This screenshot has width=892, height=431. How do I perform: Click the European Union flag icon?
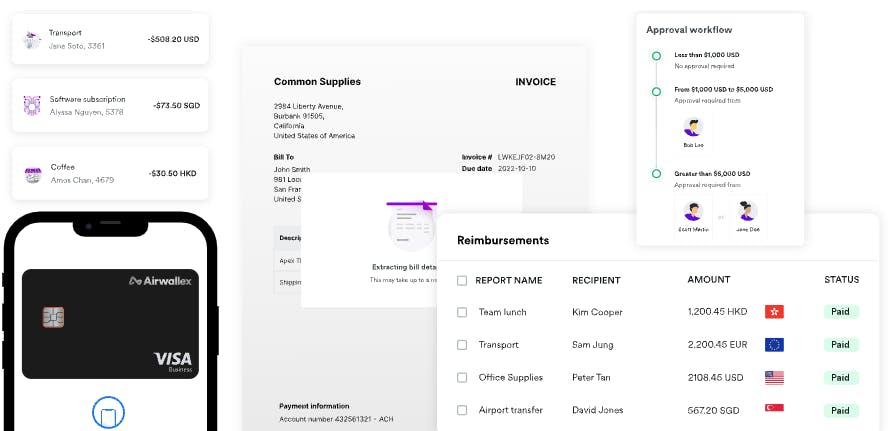tap(774, 345)
